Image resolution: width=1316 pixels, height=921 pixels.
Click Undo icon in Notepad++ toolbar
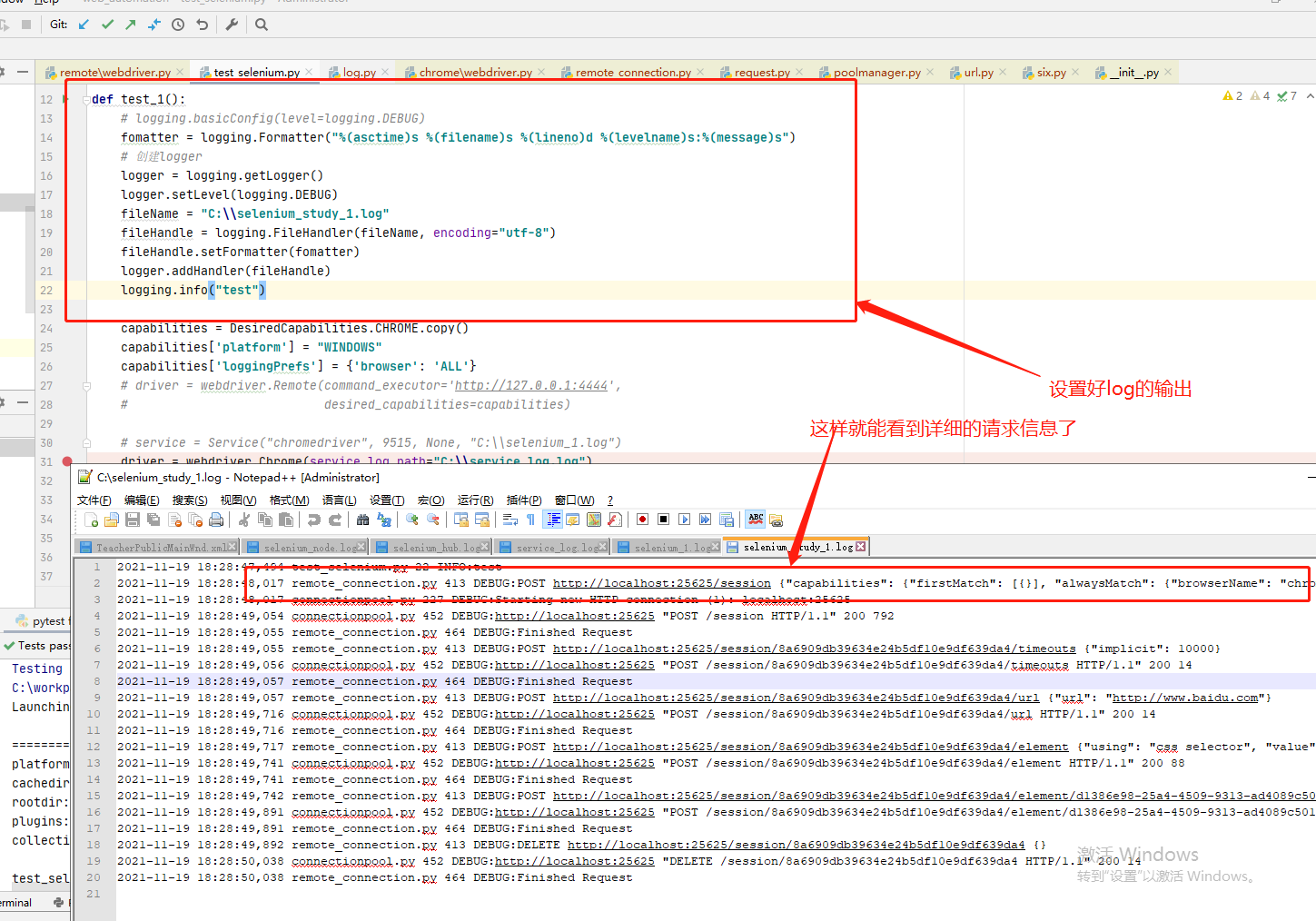coord(314,520)
